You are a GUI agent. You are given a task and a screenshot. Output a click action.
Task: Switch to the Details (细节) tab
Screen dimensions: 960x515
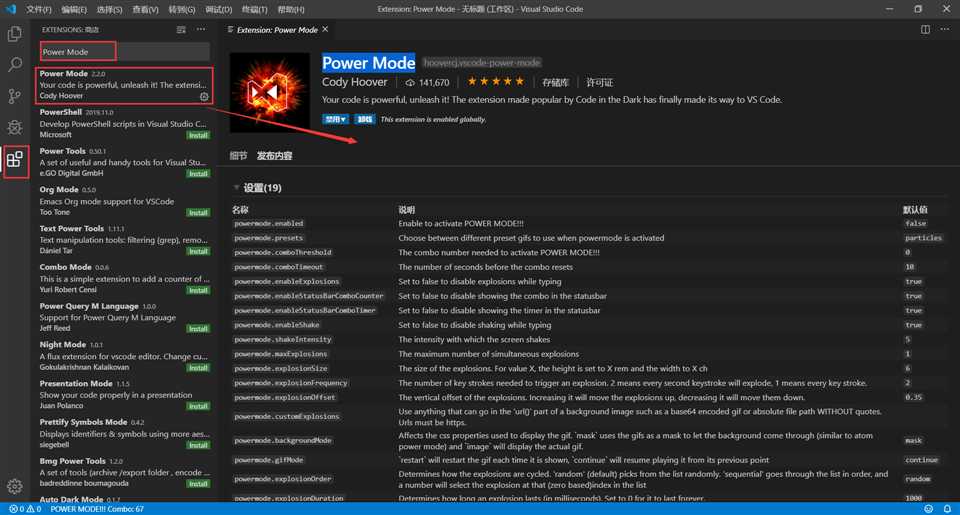238,156
